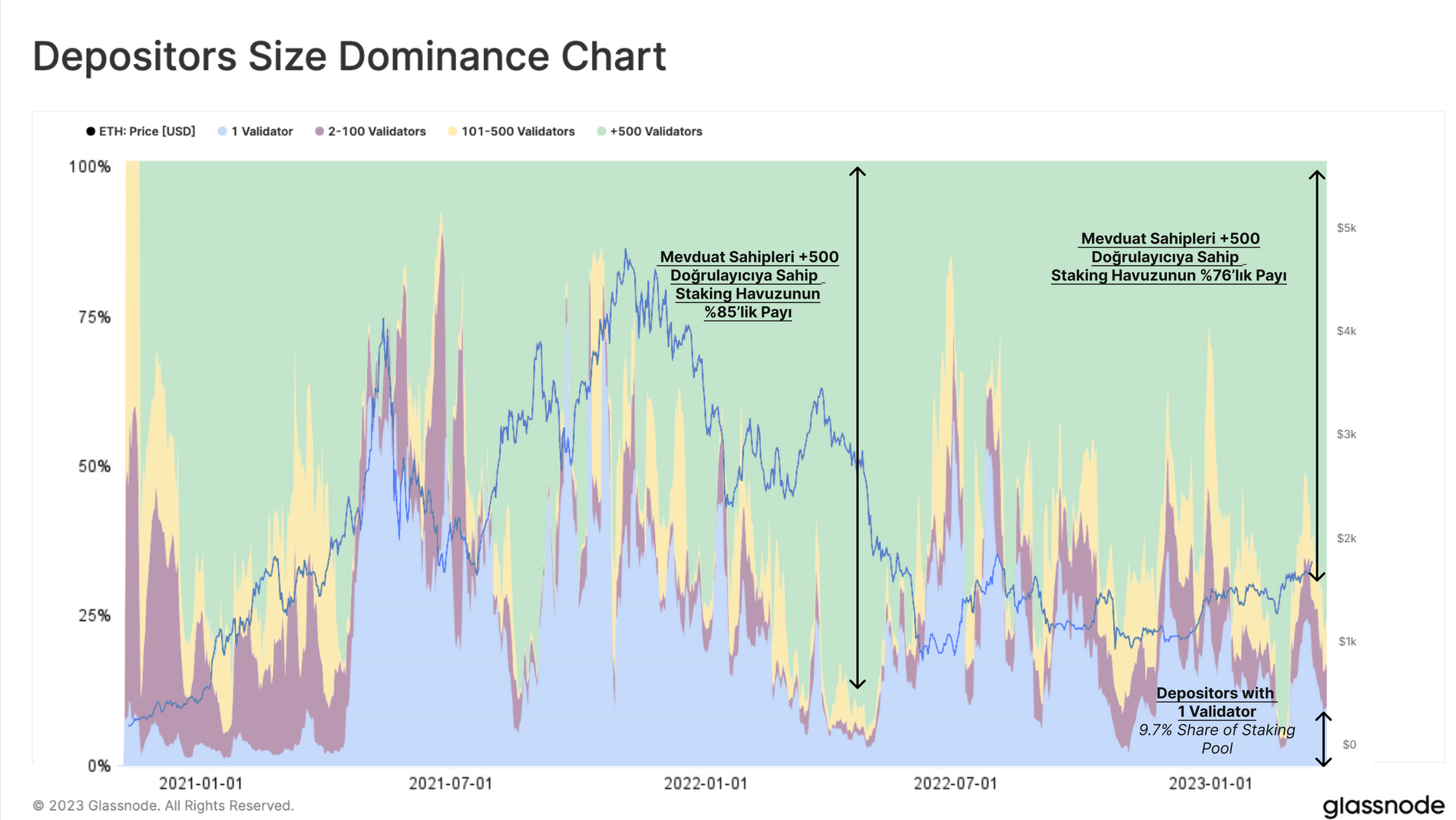The height and width of the screenshot is (820, 1456).
Task: Click the 2021-01-01 date axis label
Action: 200,784
